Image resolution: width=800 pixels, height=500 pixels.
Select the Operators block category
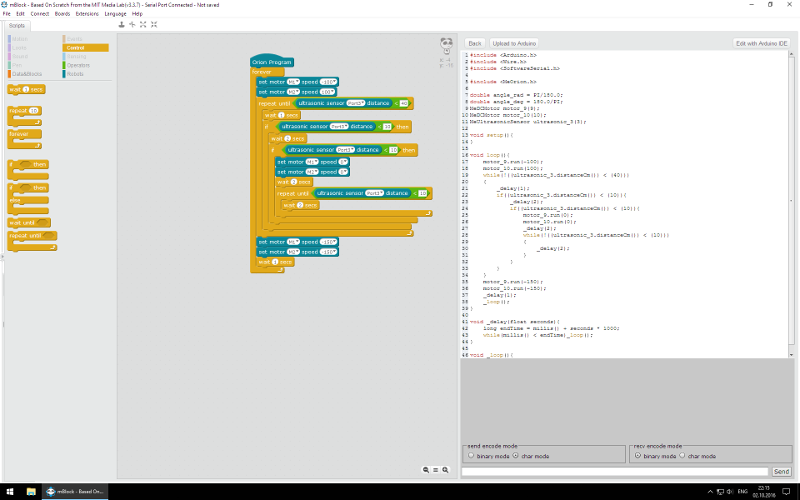click(x=77, y=65)
